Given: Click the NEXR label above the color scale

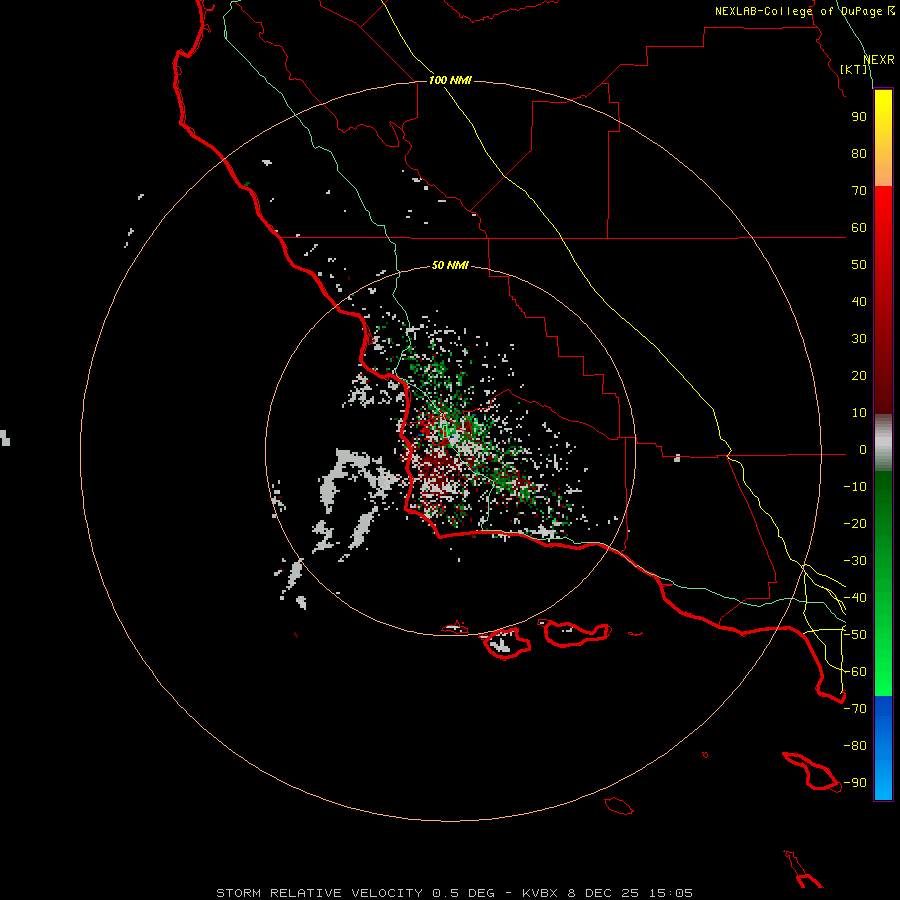Looking at the screenshot, I should [879, 60].
